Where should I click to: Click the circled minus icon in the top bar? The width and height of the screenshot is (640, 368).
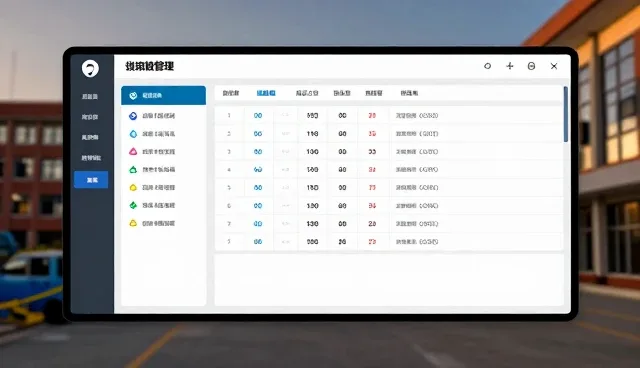click(531, 66)
